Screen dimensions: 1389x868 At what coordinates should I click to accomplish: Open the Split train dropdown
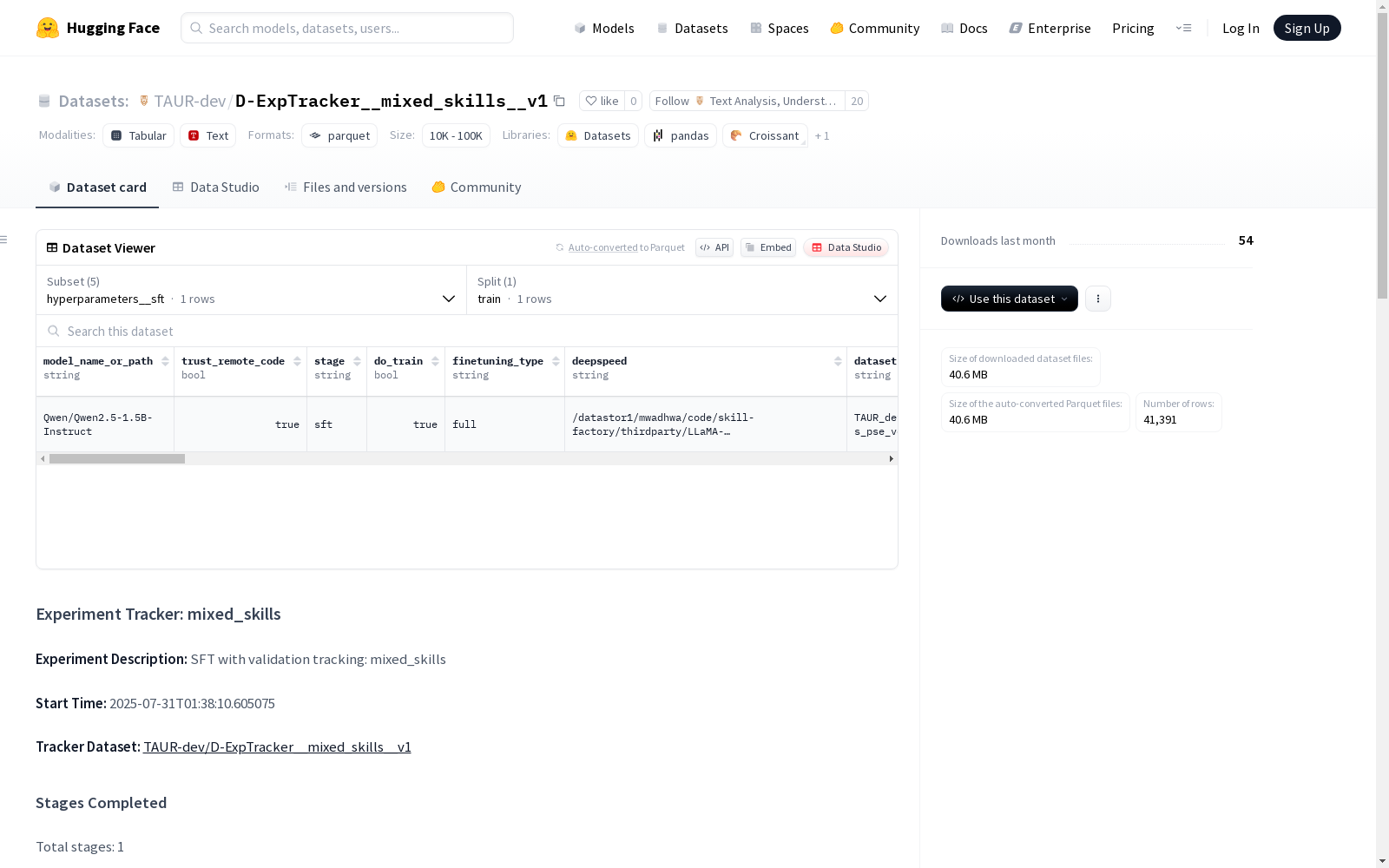[x=682, y=290]
